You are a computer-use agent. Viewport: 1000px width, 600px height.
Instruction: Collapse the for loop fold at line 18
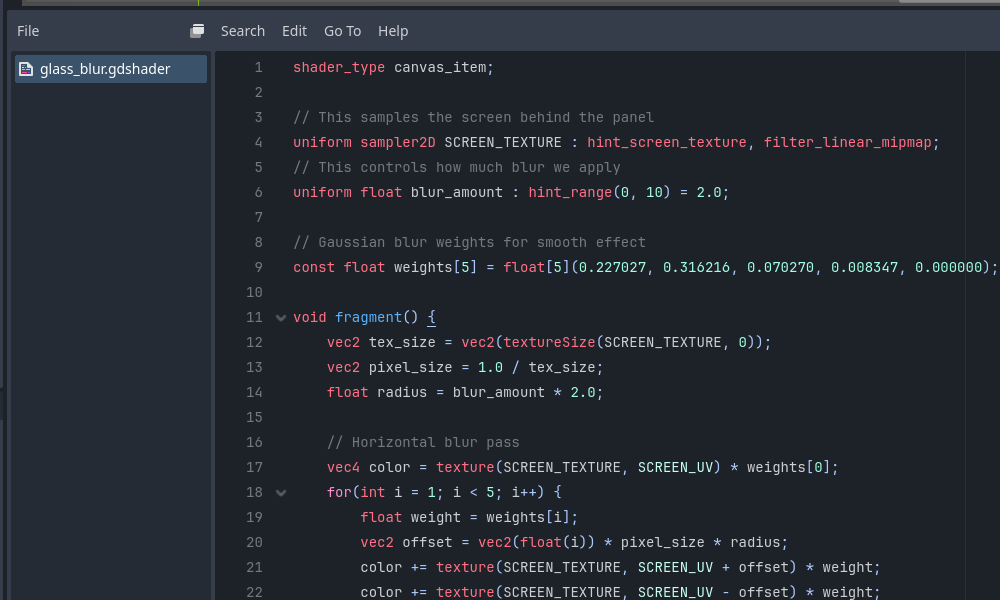281,493
